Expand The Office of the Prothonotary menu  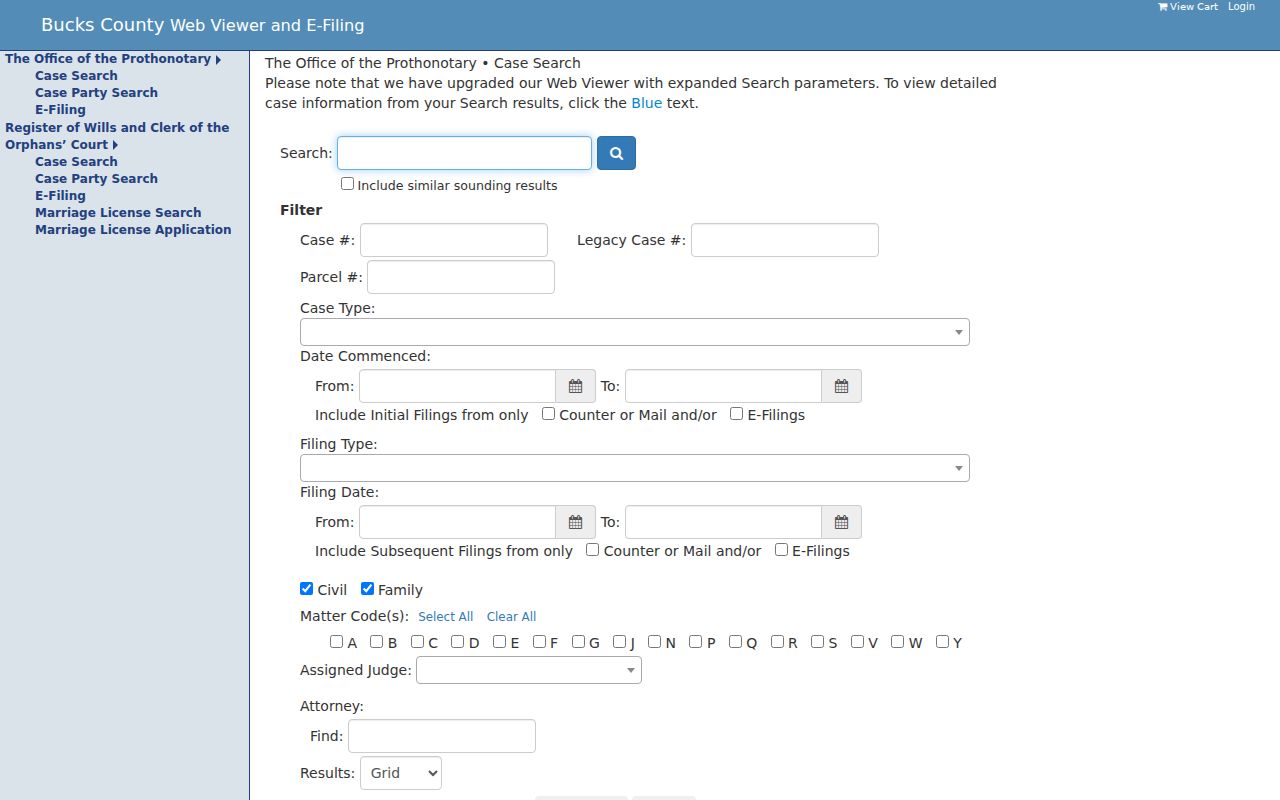tap(113, 58)
